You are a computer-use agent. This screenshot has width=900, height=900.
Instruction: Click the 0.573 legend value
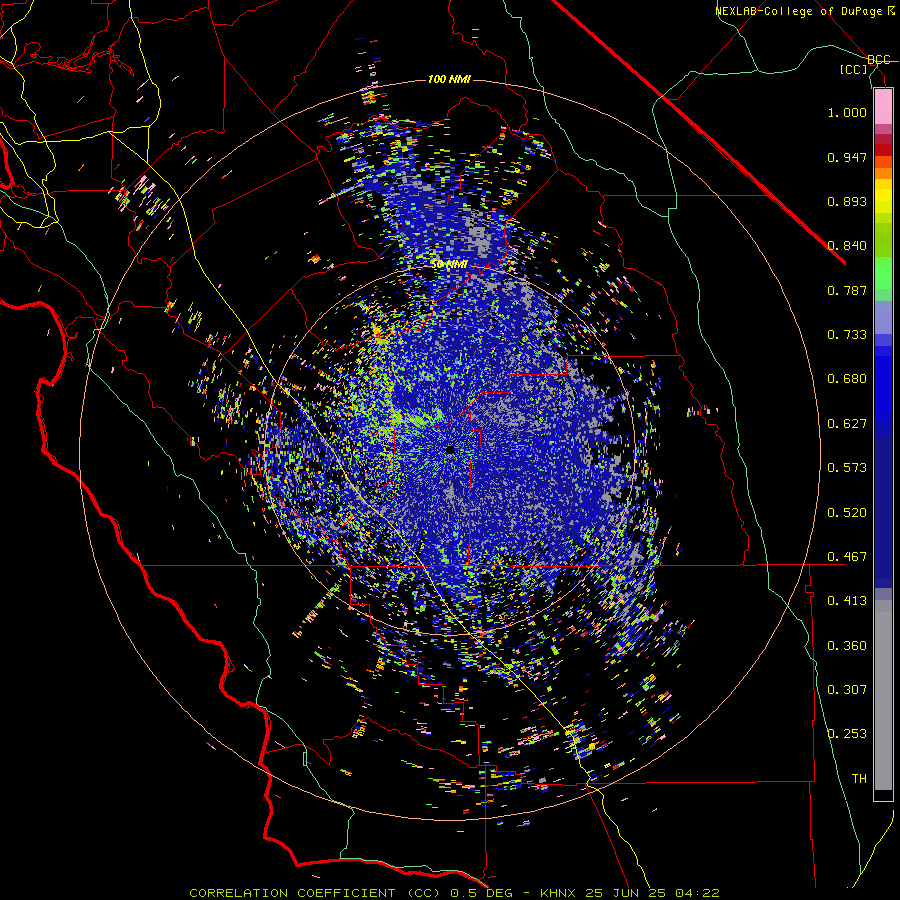847,468
